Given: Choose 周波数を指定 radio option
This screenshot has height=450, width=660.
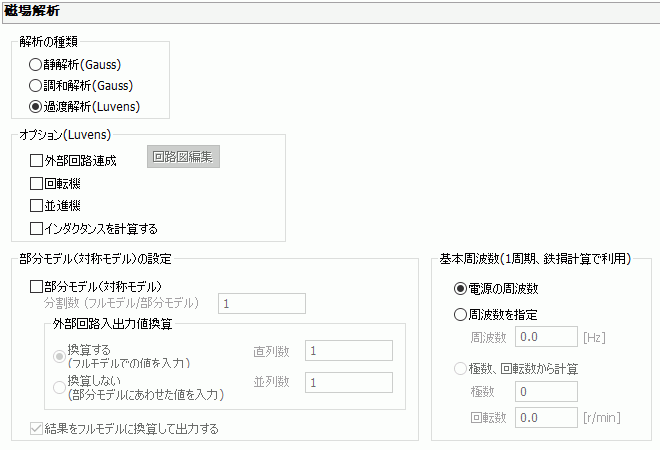Looking at the screenshot, I should [460, 314].
